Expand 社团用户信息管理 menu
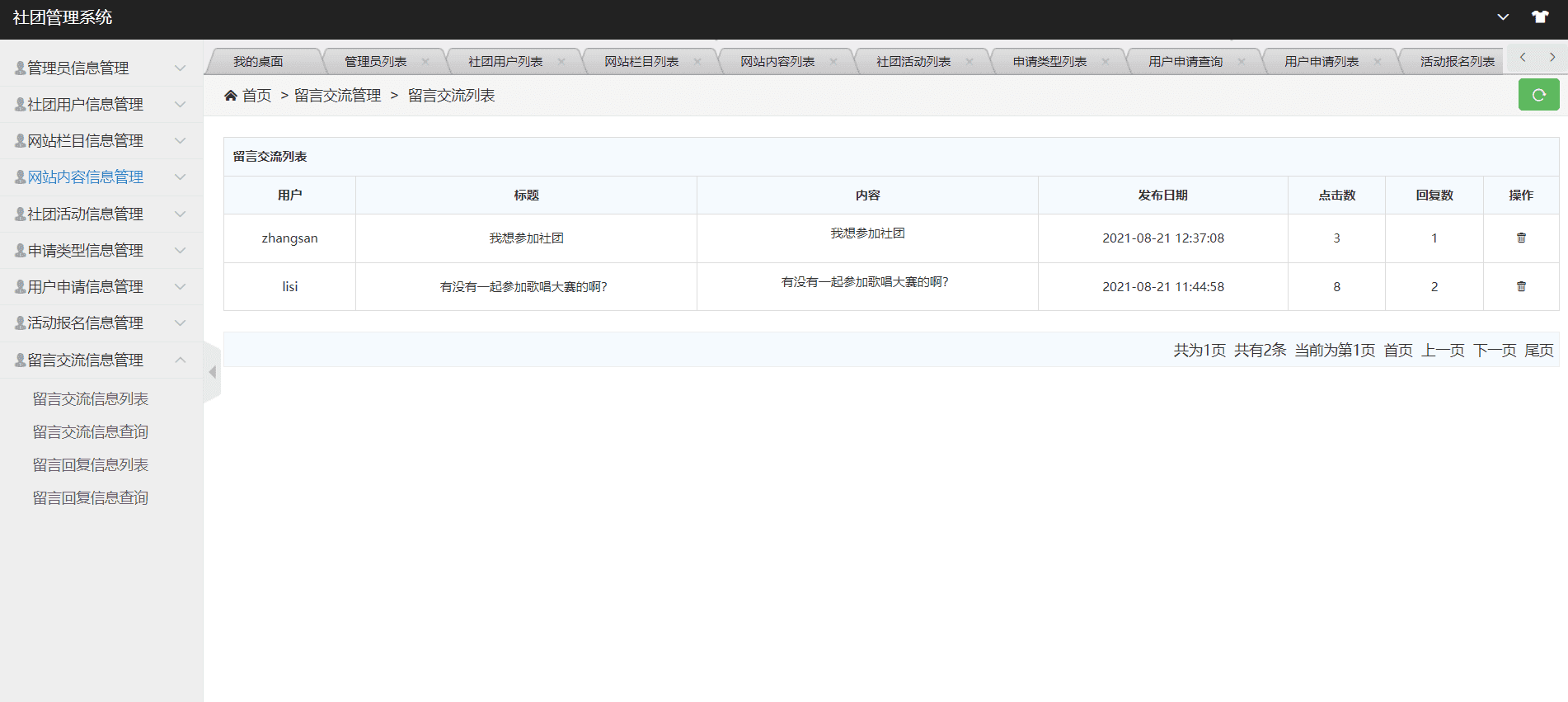 [101, 104]
